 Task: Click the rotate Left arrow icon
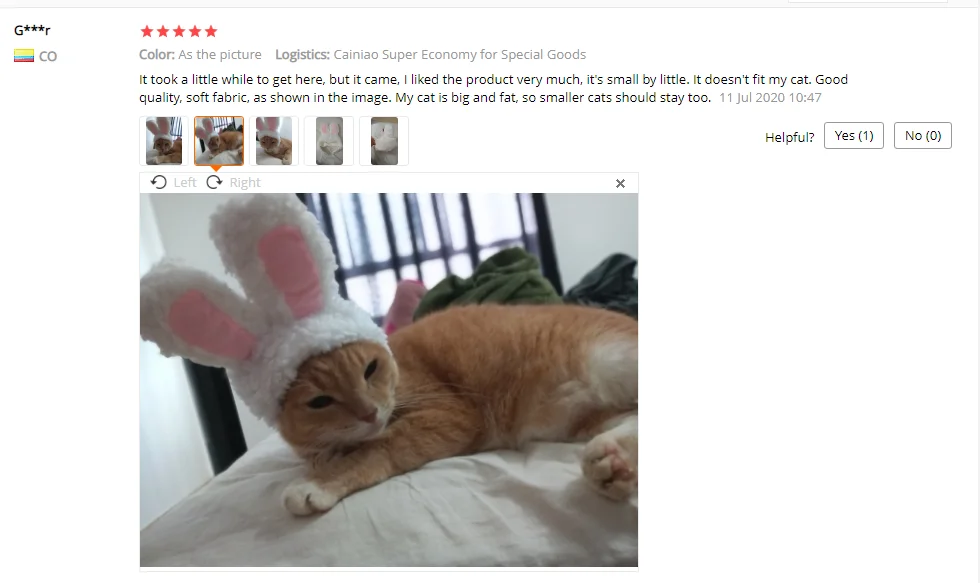click(159, 182)
